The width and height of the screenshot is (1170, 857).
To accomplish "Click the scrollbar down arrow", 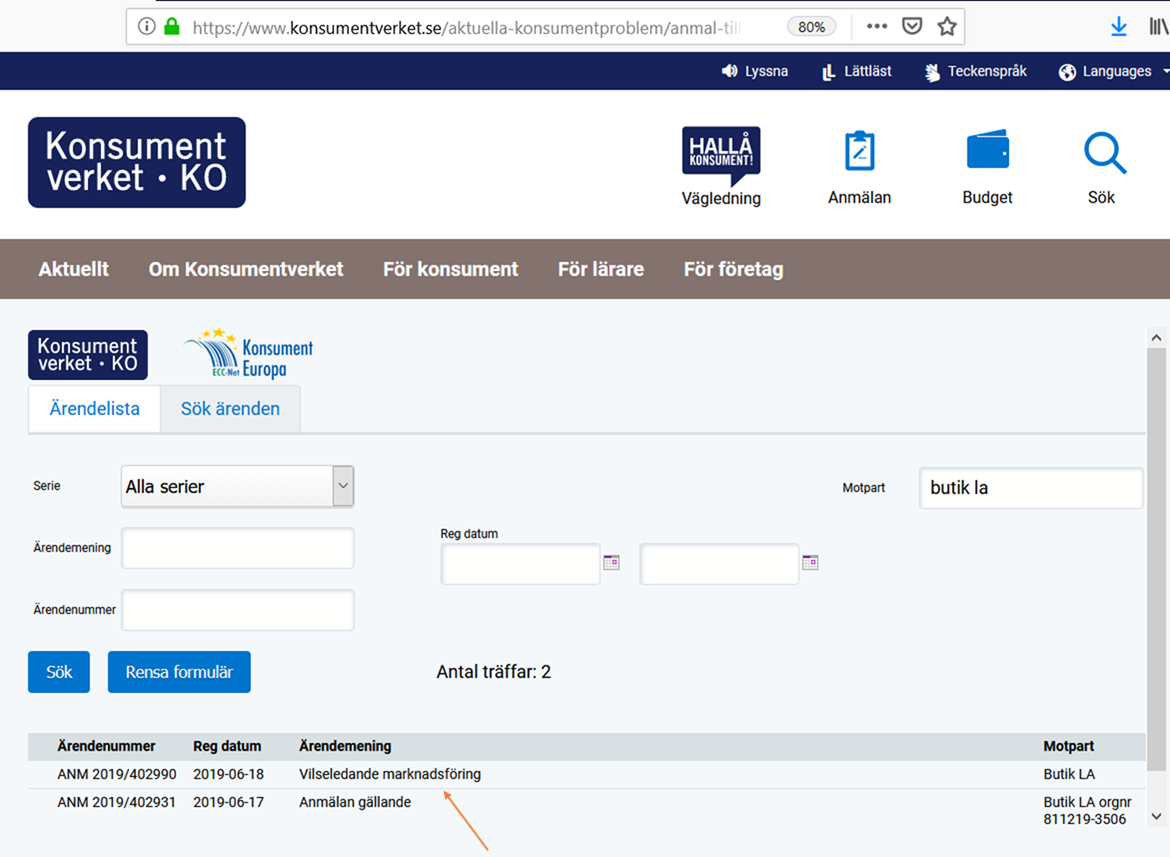I will (1156, 816).
